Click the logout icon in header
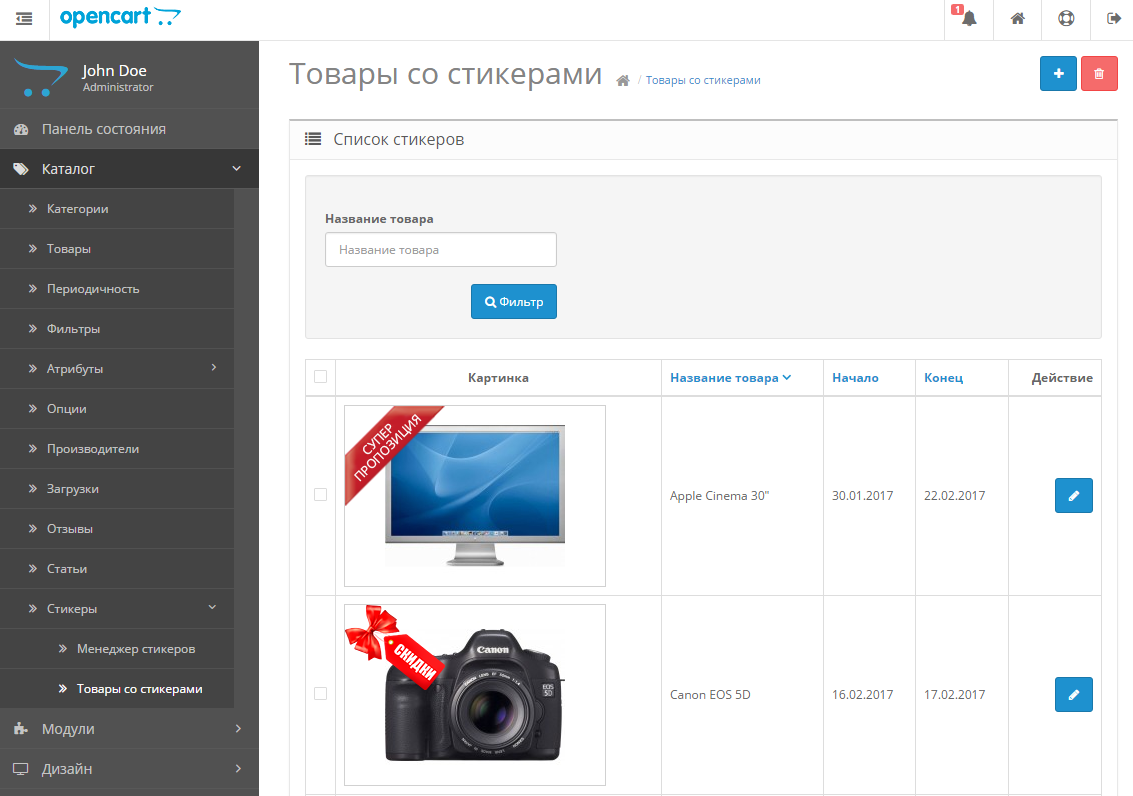The height and width of the screenshot is (796, 1133). click(x=1113, y=19)
